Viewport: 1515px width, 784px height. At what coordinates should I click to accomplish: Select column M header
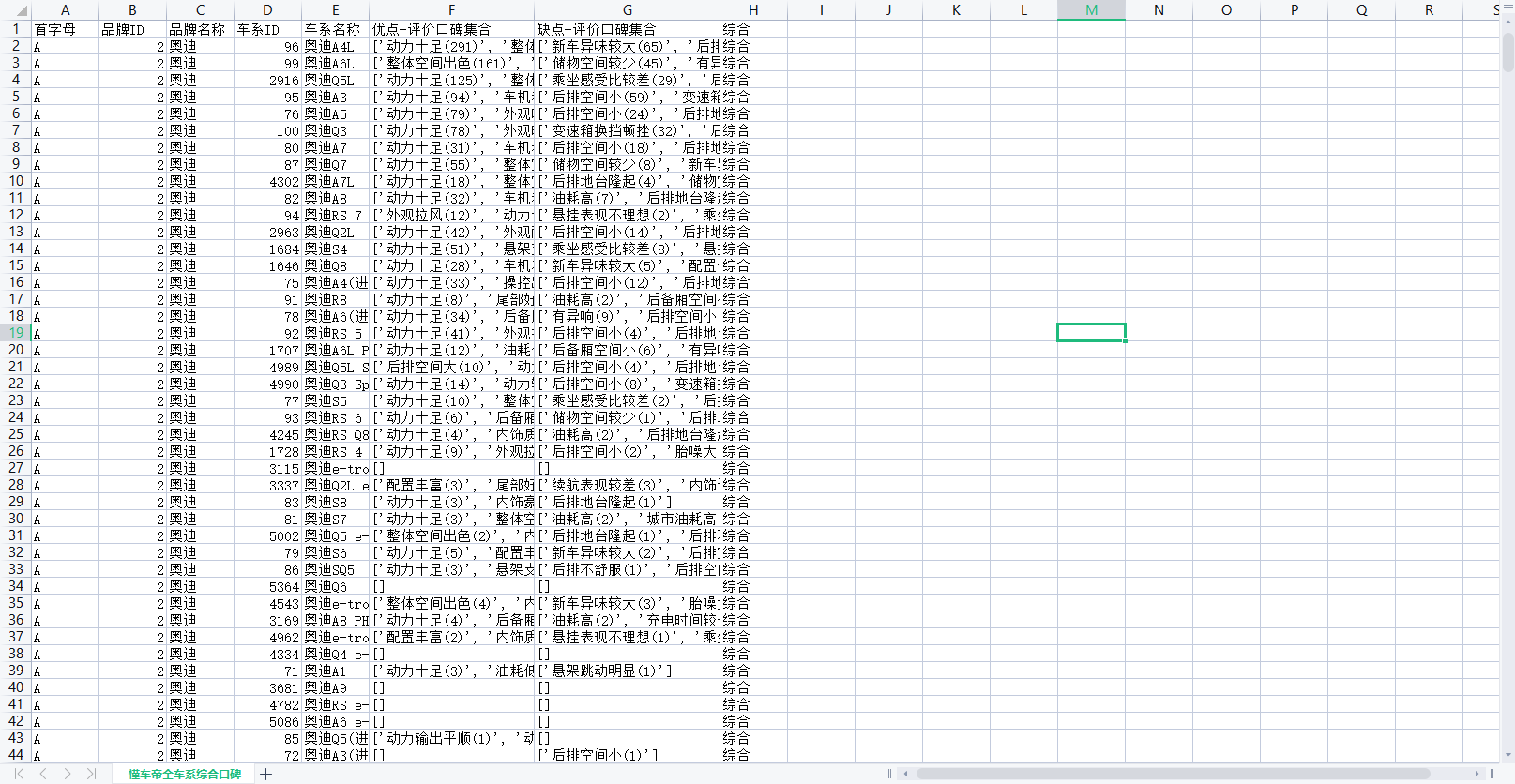(x=1091, y=9)
